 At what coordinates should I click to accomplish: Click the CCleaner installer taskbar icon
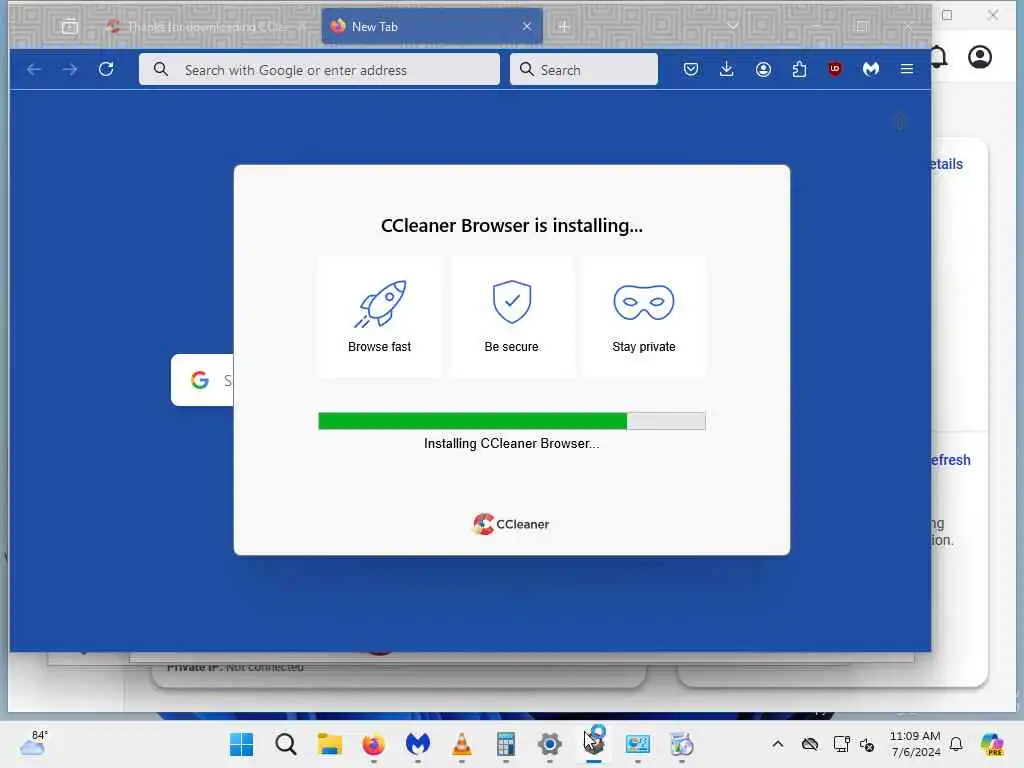pos(594,742)
